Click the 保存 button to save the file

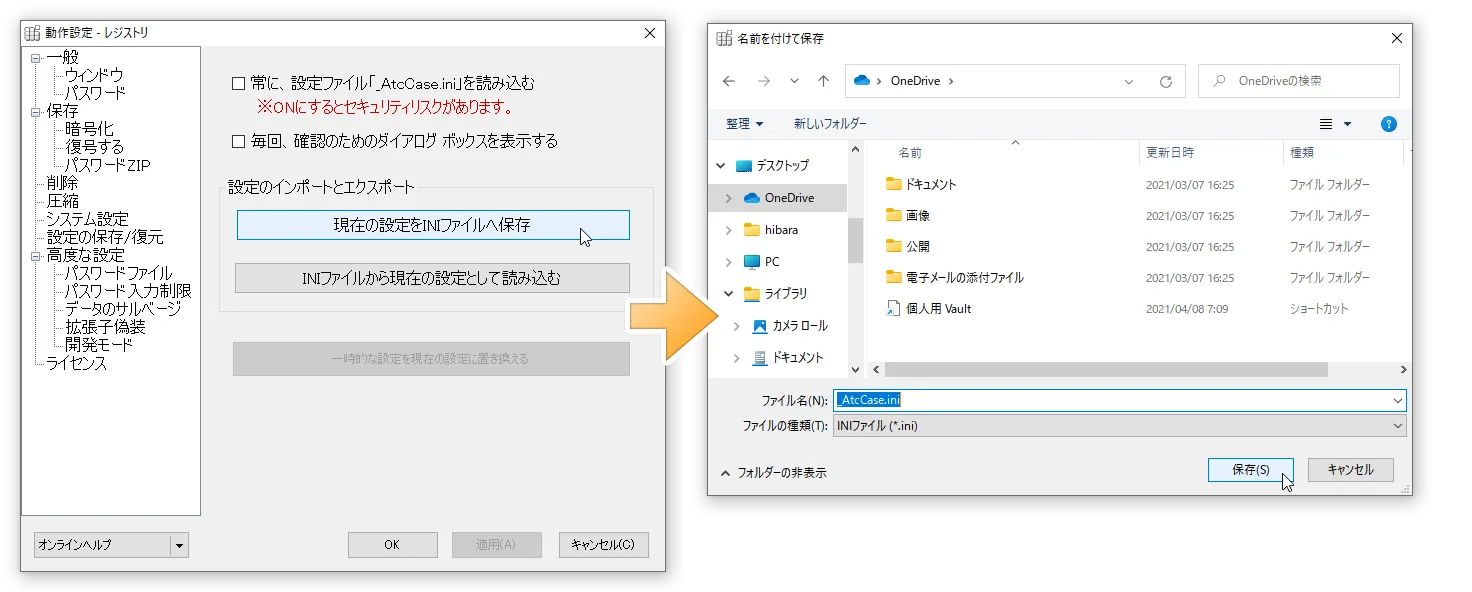coord(1250,469)
